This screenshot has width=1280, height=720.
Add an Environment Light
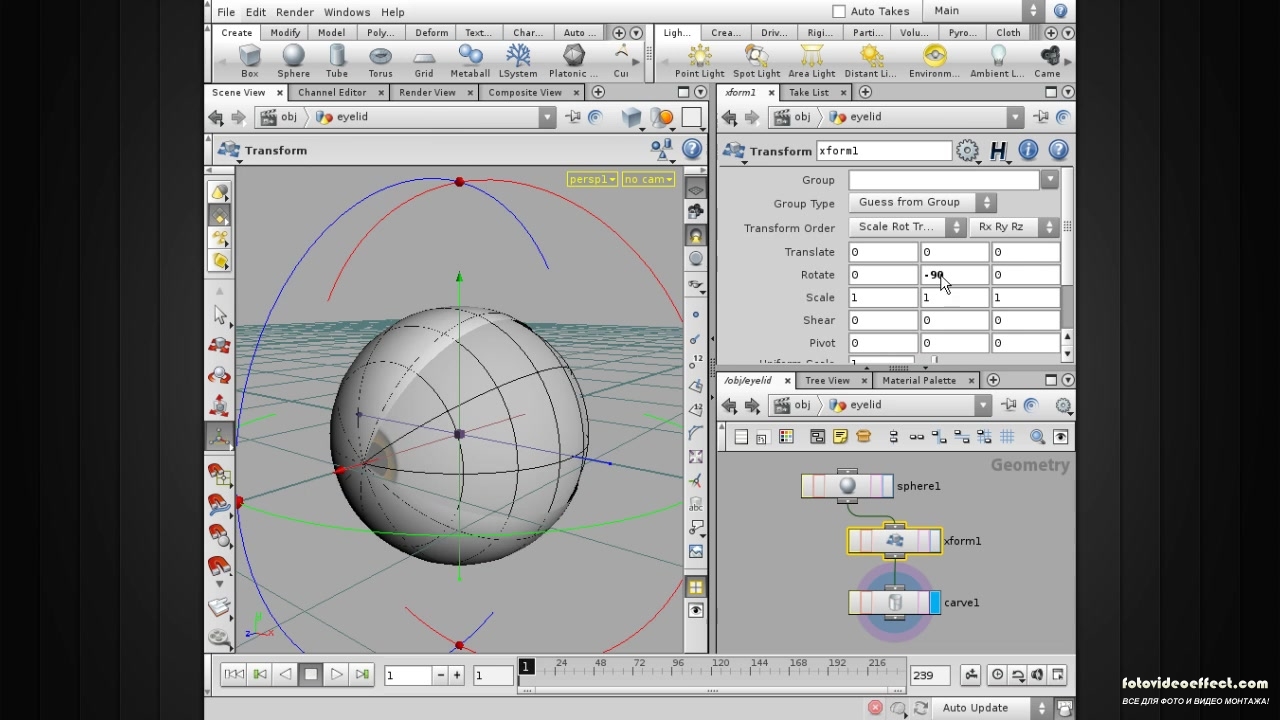(934, 61)
